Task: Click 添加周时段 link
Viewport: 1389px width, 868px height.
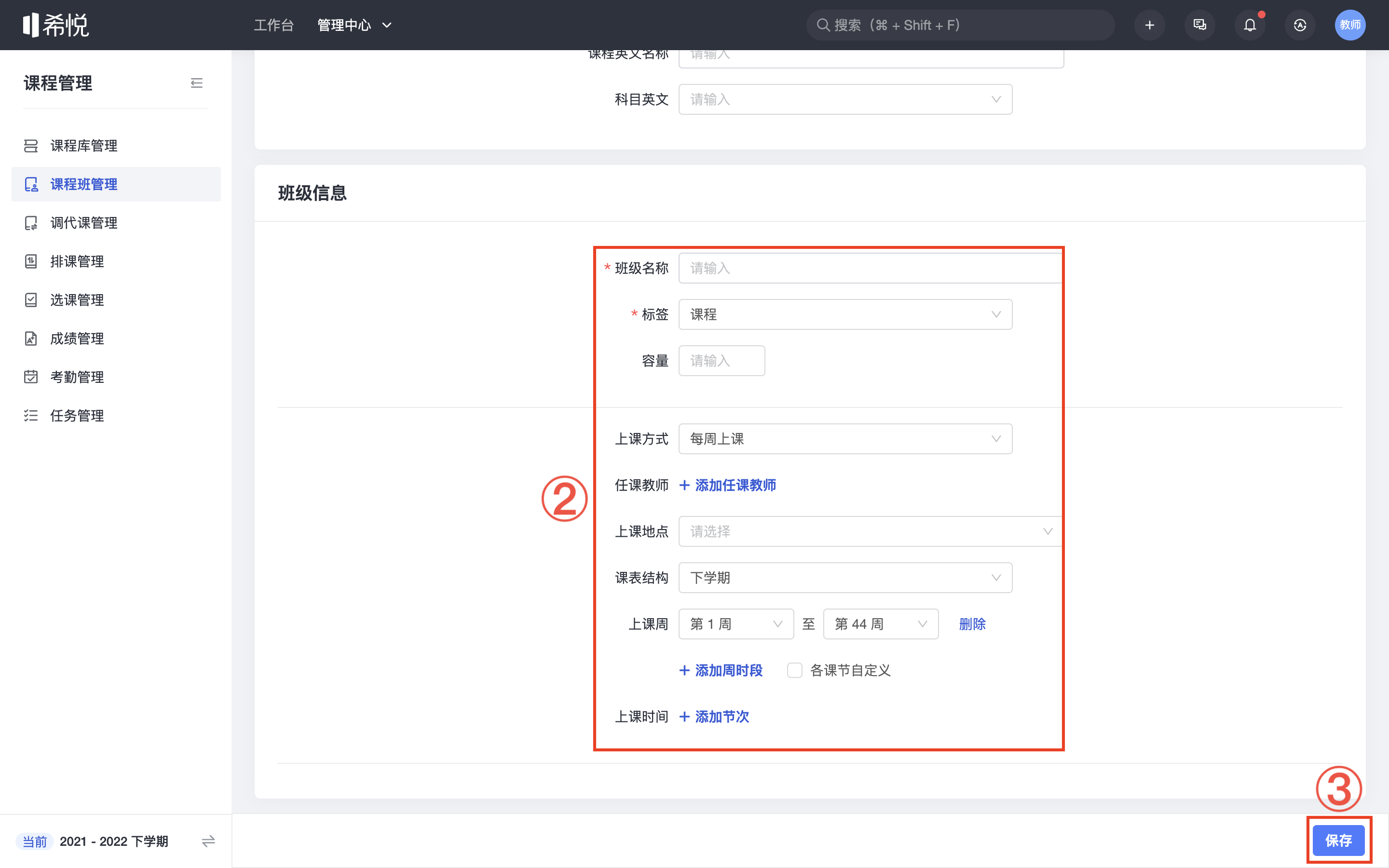Action: pyautogui.click(x=721, y=670)
